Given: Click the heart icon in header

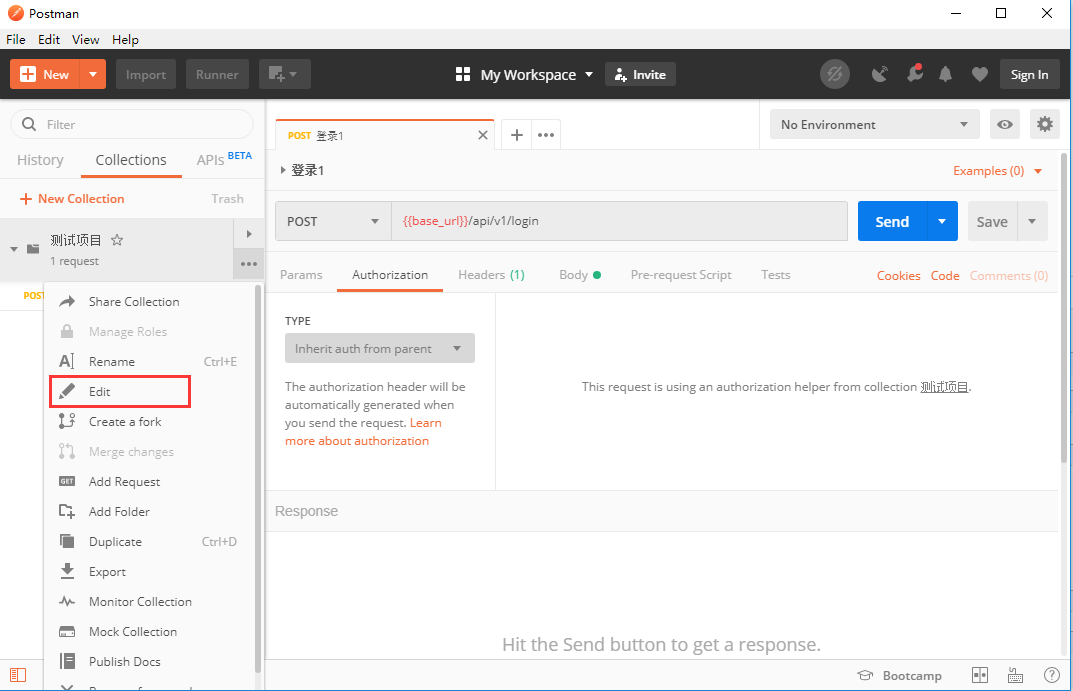Looking at the screenshot, I should [980, 74].
